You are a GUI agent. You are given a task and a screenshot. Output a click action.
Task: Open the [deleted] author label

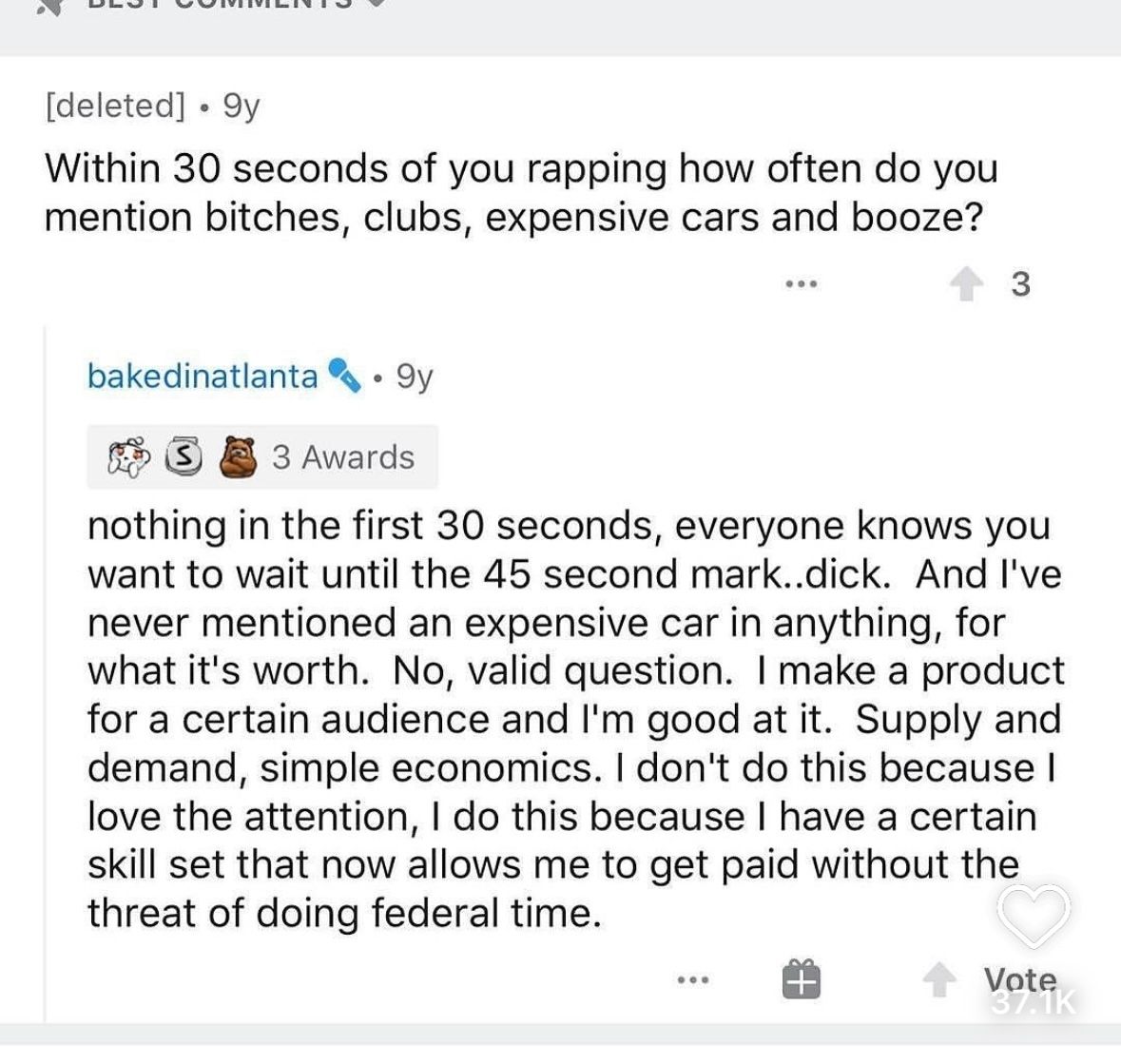(115, 106)
